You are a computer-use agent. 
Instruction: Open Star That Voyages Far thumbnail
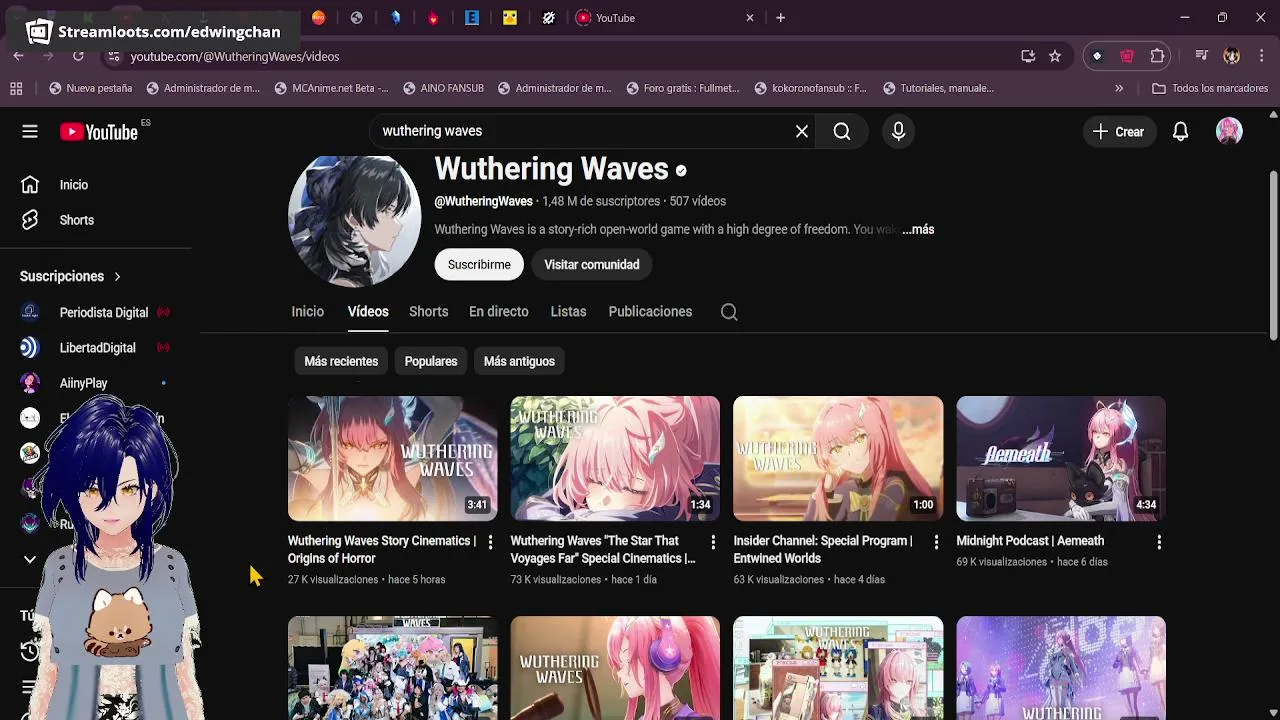pyautogui.click(x=615, y=458)
